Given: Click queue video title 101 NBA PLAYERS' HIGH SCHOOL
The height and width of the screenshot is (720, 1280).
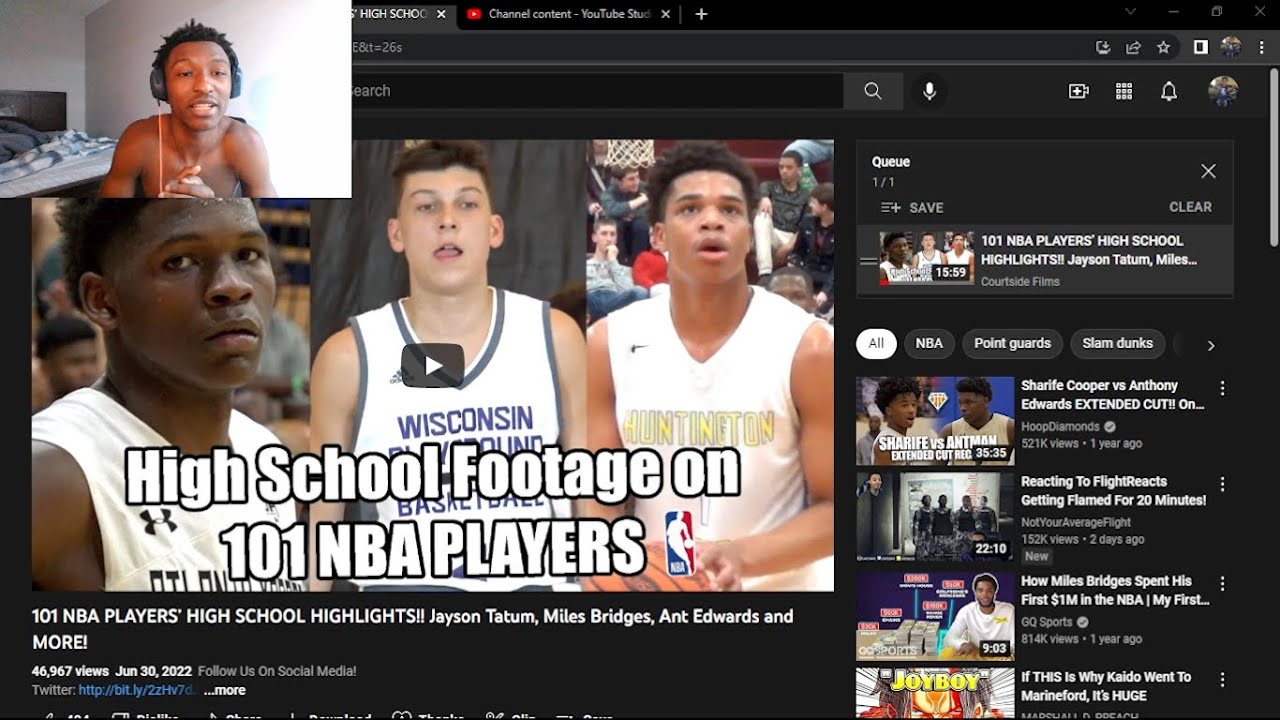Looking at the screenshot, I should (x=1088, y=250).
